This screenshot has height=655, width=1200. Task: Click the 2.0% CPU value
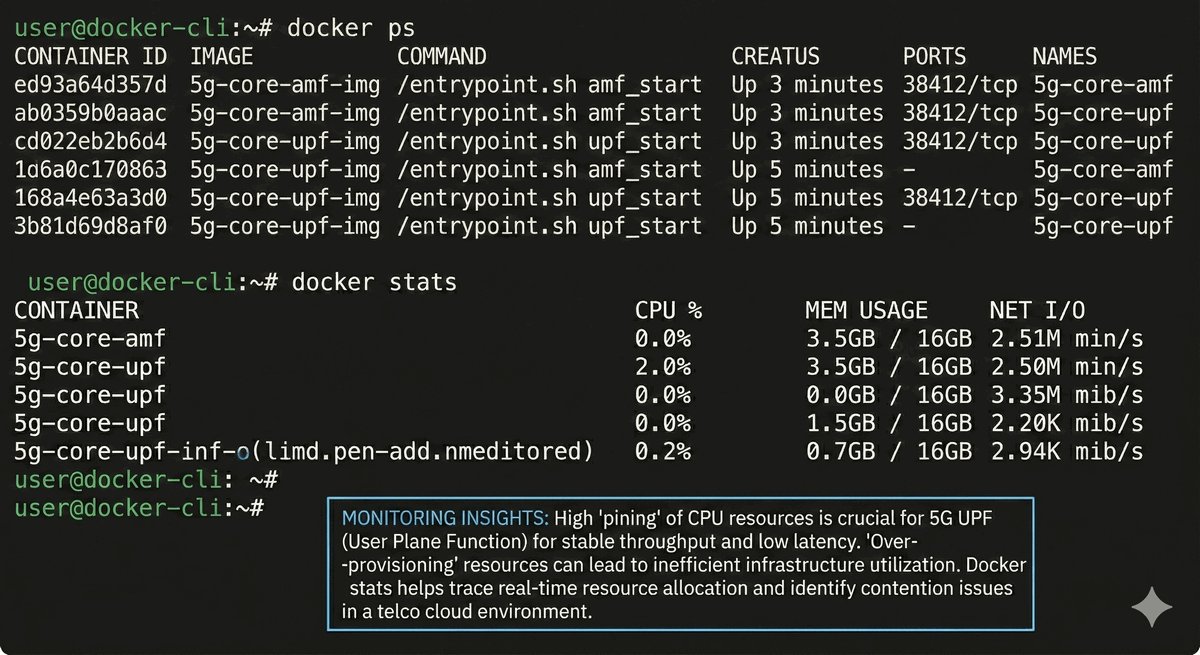tap(663, 367)
